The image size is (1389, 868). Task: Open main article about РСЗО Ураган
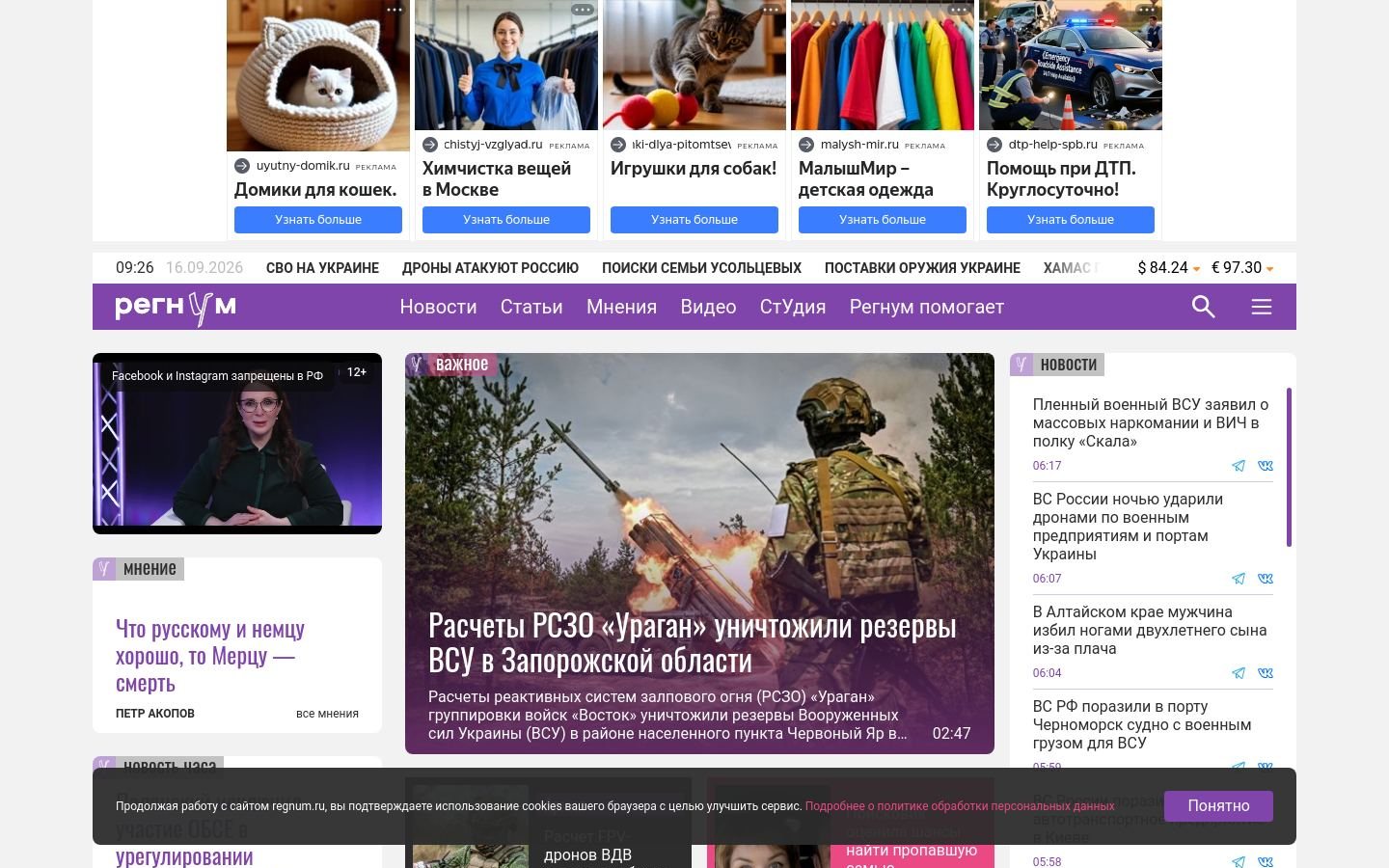[x=693, y=643]
